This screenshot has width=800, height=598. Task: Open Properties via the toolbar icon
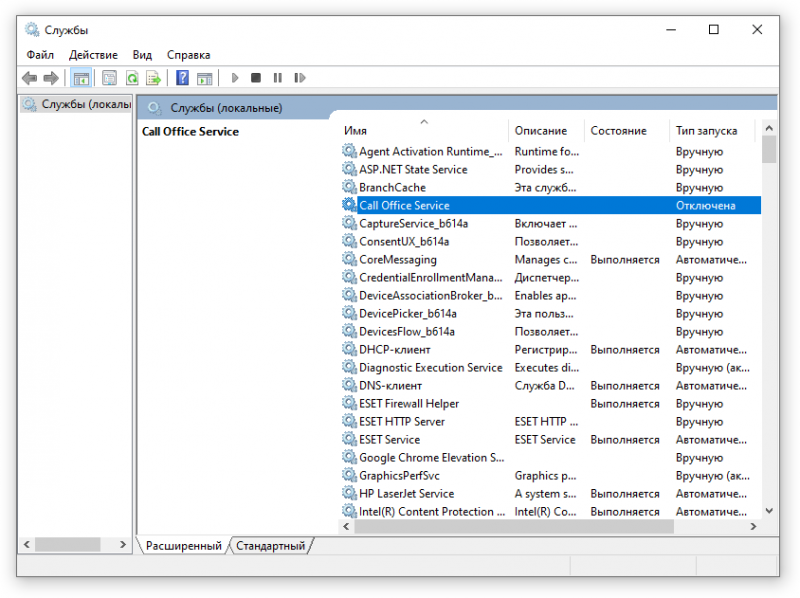[109, 78]
